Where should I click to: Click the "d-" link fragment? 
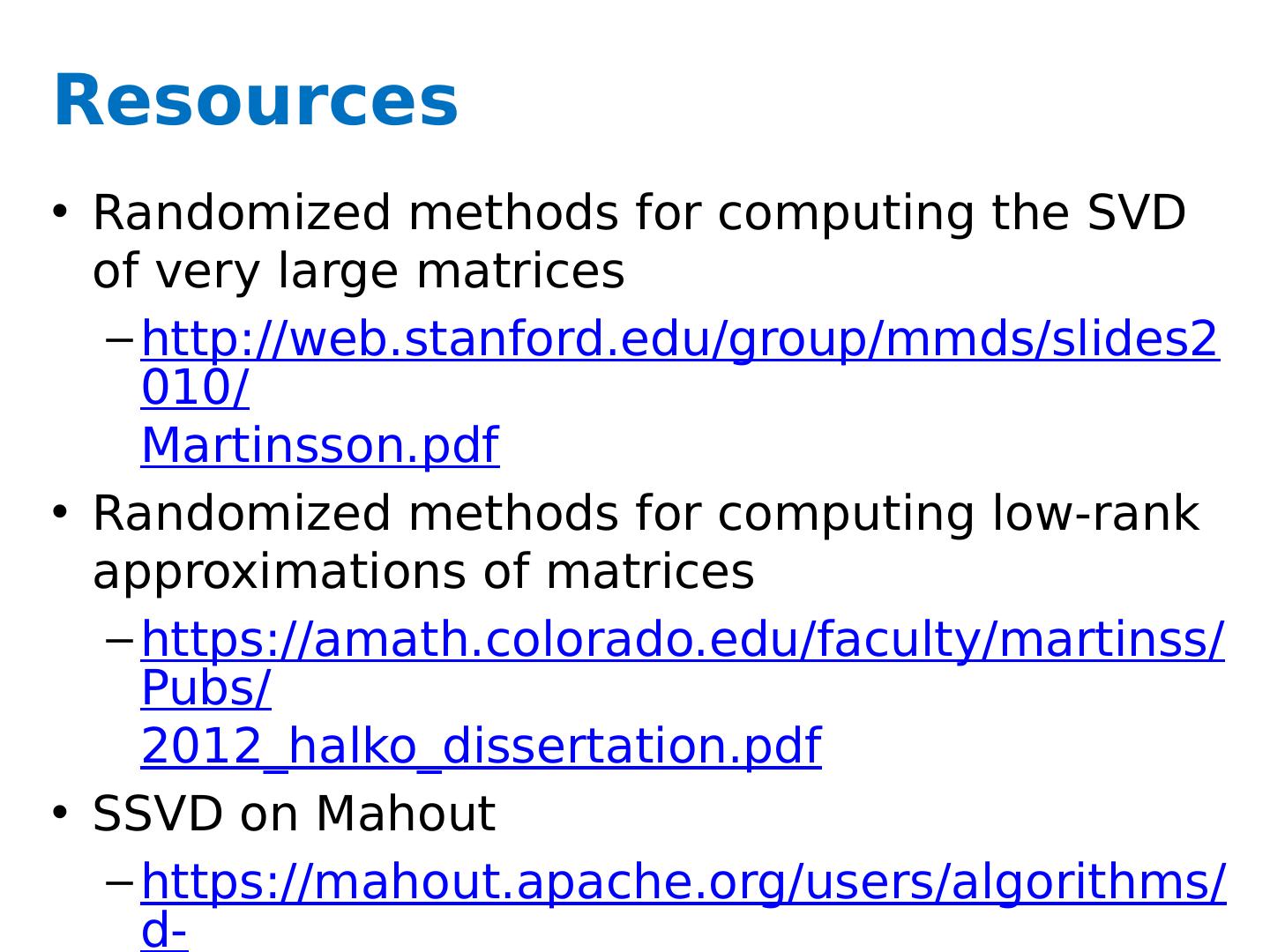(164, 933)
